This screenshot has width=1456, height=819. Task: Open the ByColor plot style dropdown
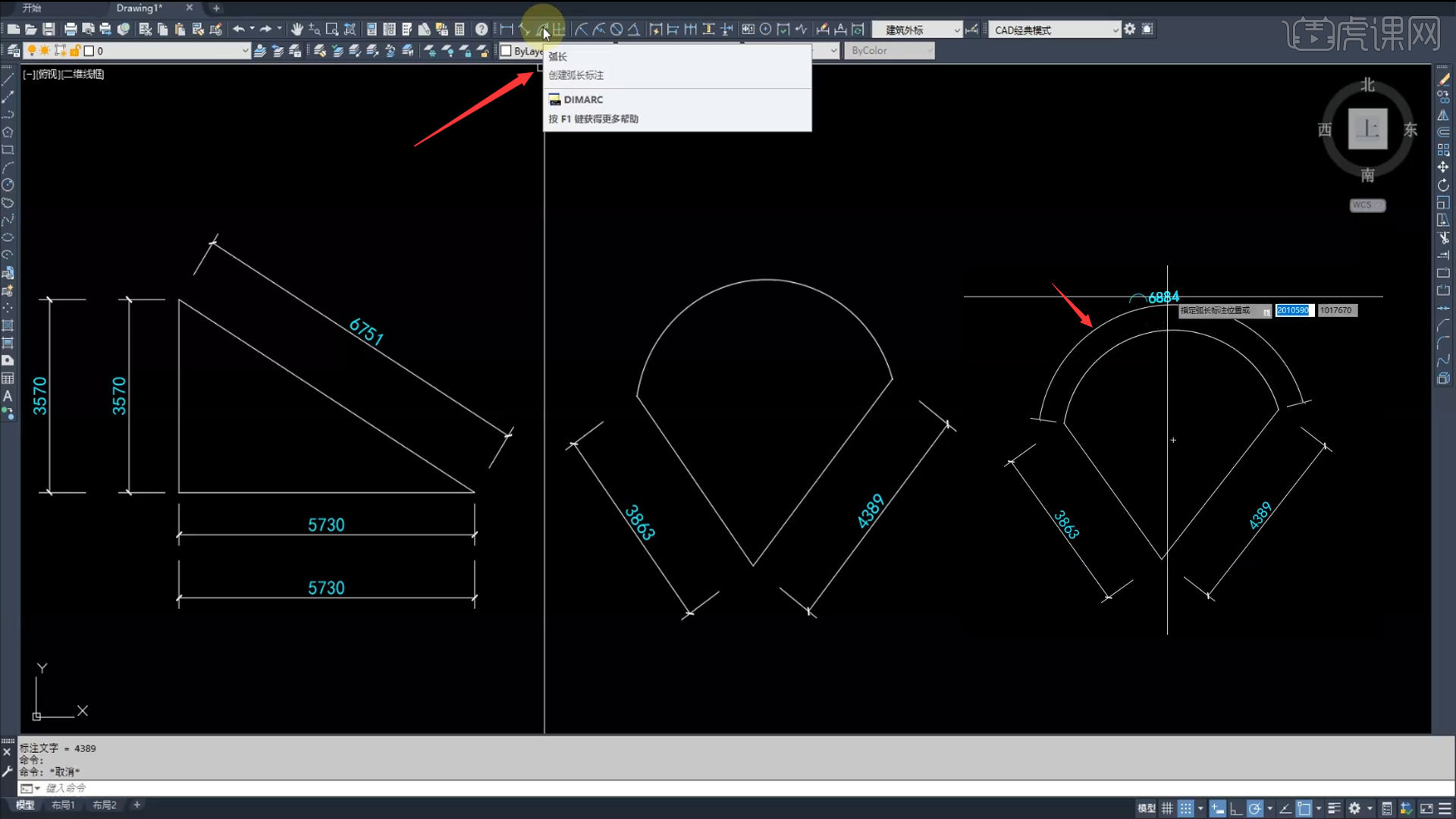[x=889, y=51]
